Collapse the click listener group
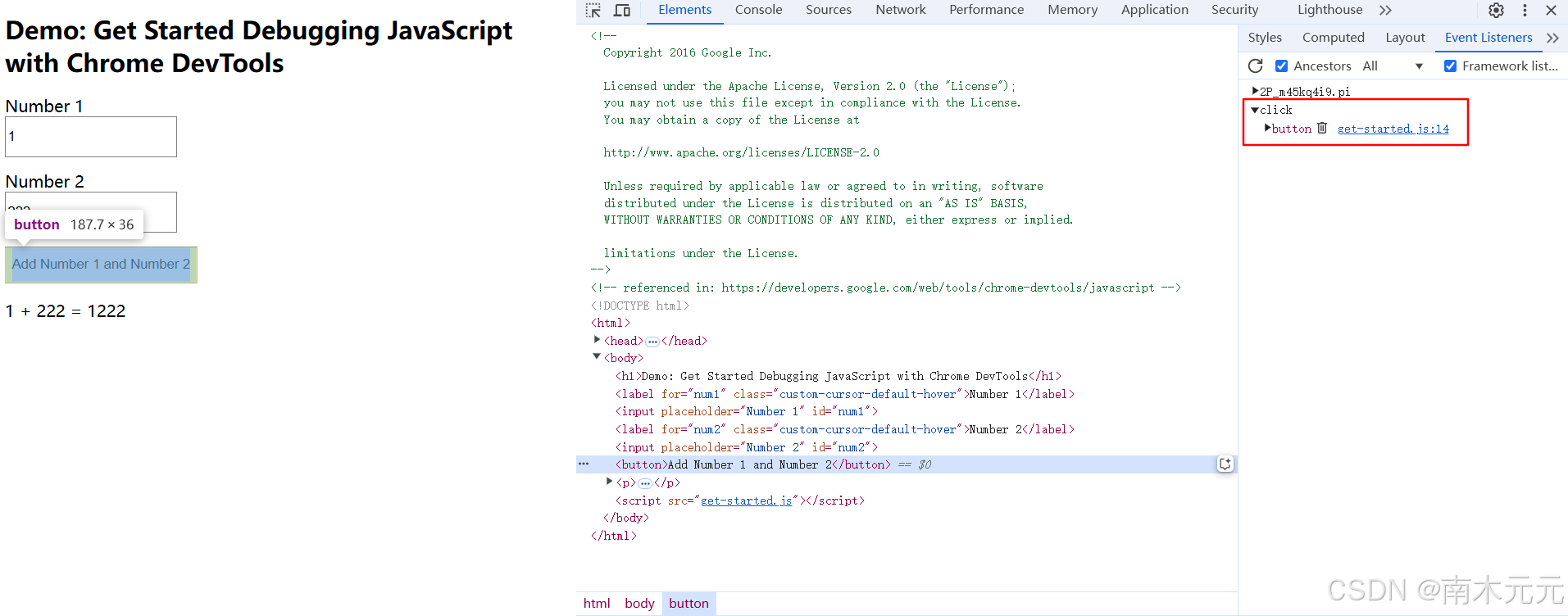The width and height of the screenshot is (1568, 616). pyautogui.click(x=1255, y=109)
